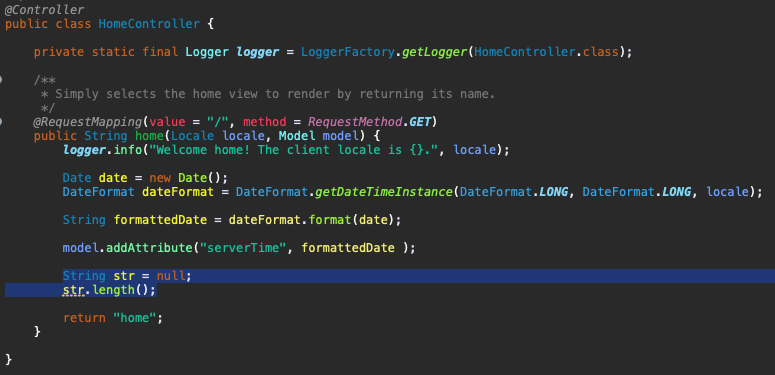Click the final closing brace of the class

[x=8, y=359]
